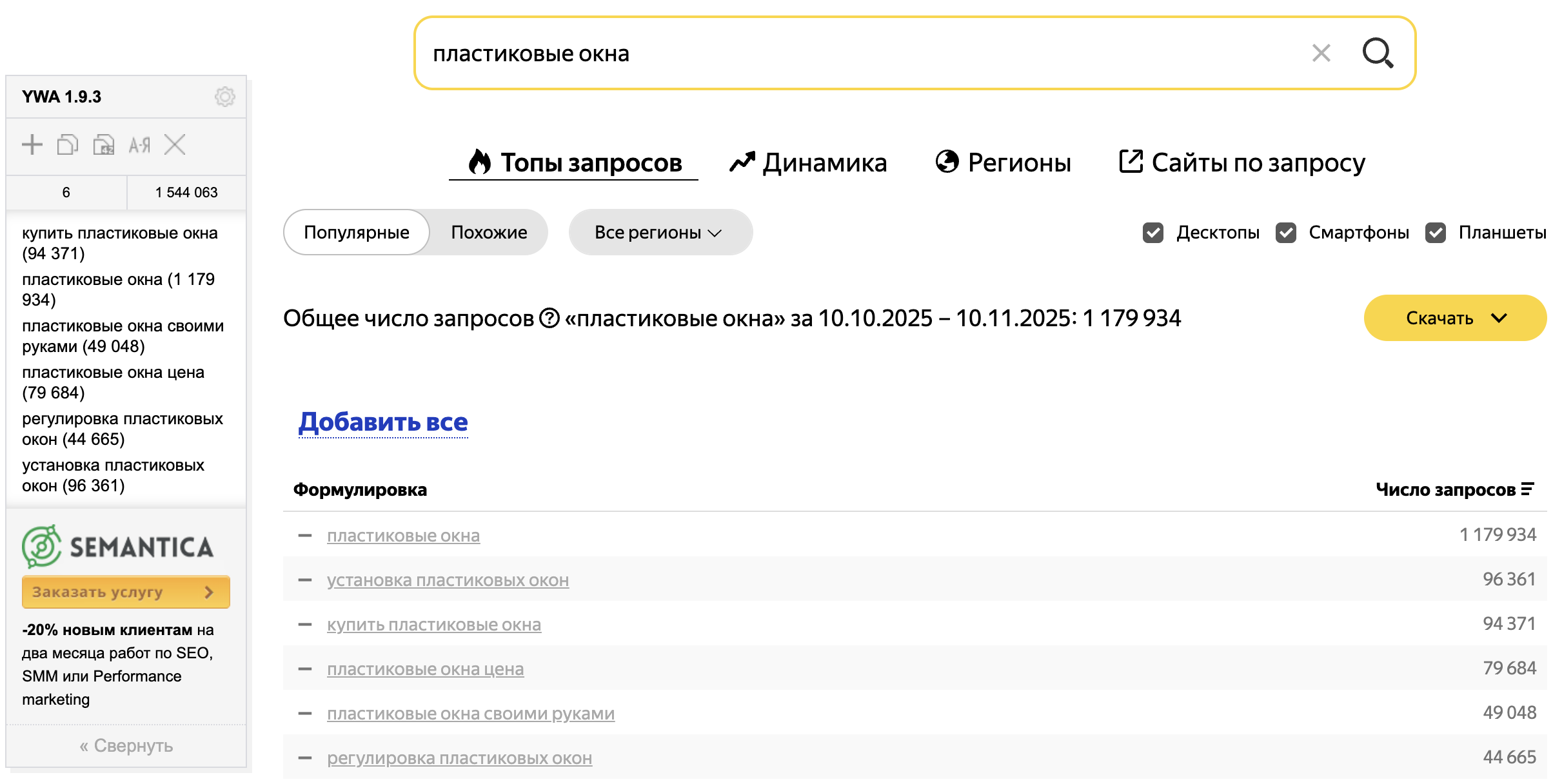
Task: Click the Добавить все link
Action: [x=383, y=422]
